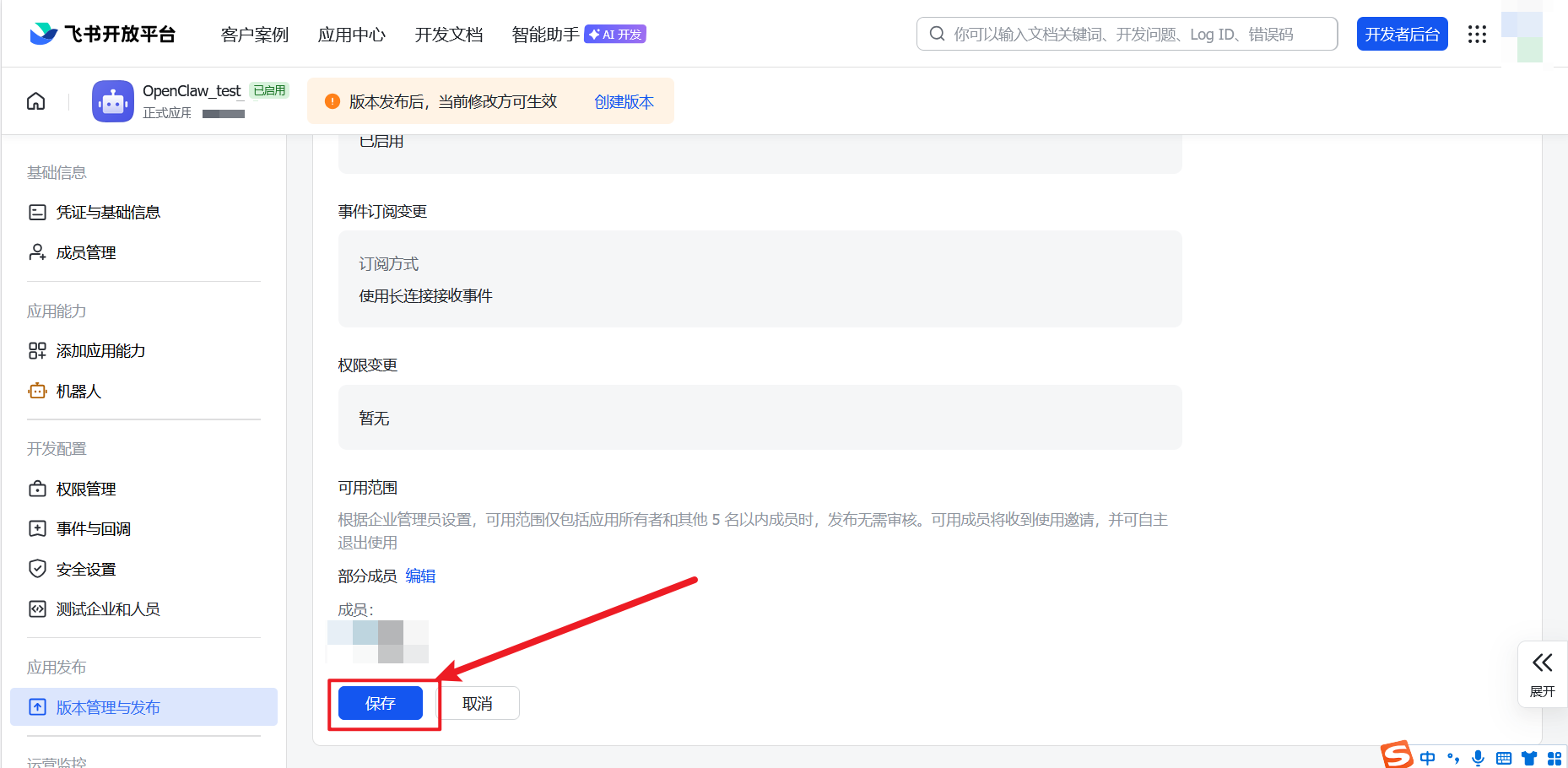Open the 安全设置 page

(85, 569)
